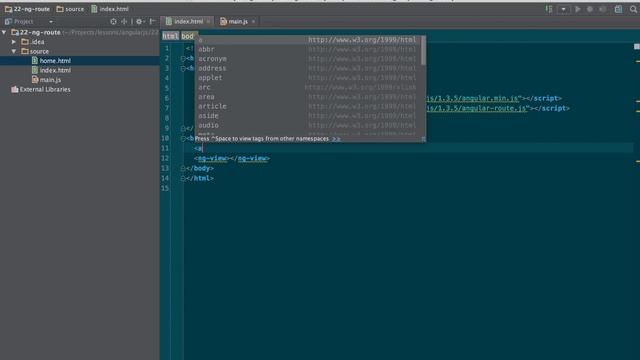Click the Run play button
Viewport: 640px width, 360px height.
click(578, 9)
